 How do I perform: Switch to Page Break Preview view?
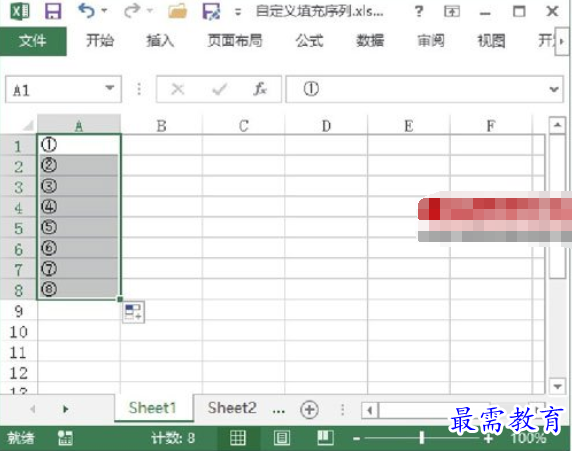tap(325, 438)
